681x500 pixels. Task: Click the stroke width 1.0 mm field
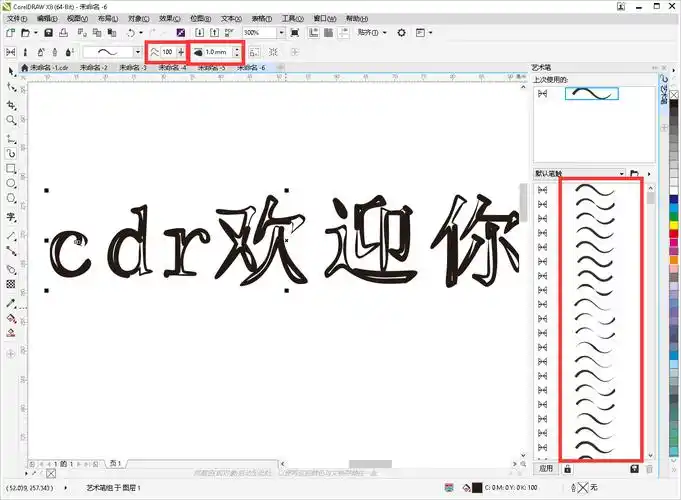coord(218,52)
